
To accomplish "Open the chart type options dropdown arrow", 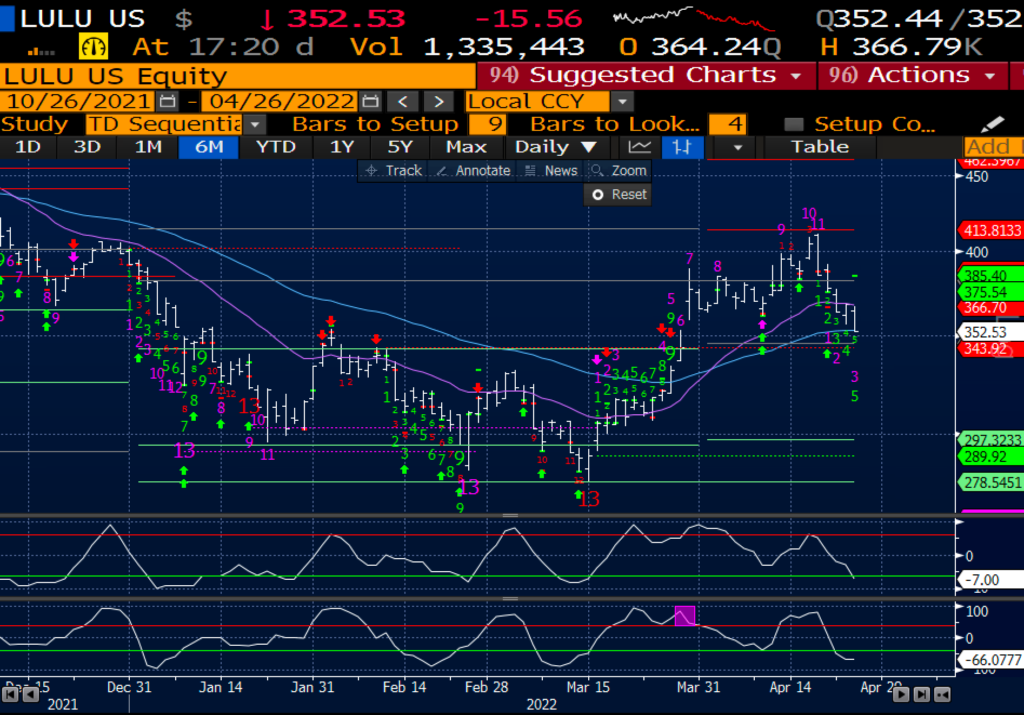I will pos(738,147).
